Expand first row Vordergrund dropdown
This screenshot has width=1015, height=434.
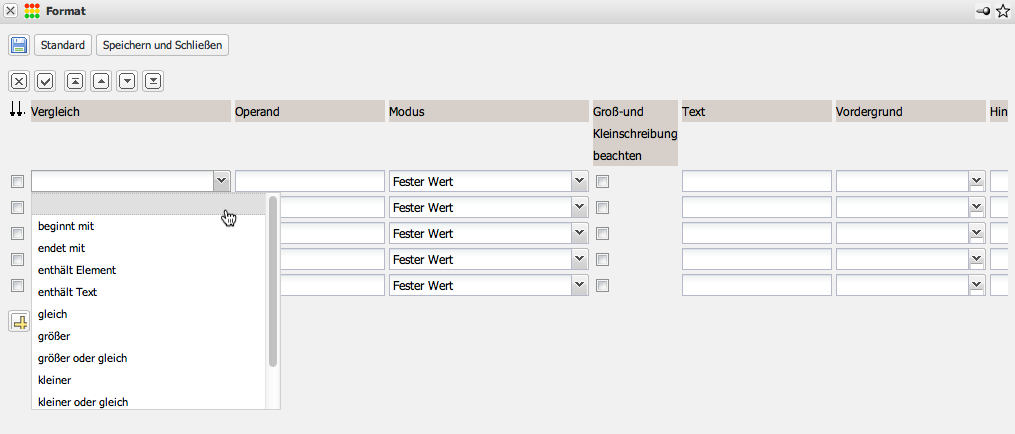[x=976, y=182]
